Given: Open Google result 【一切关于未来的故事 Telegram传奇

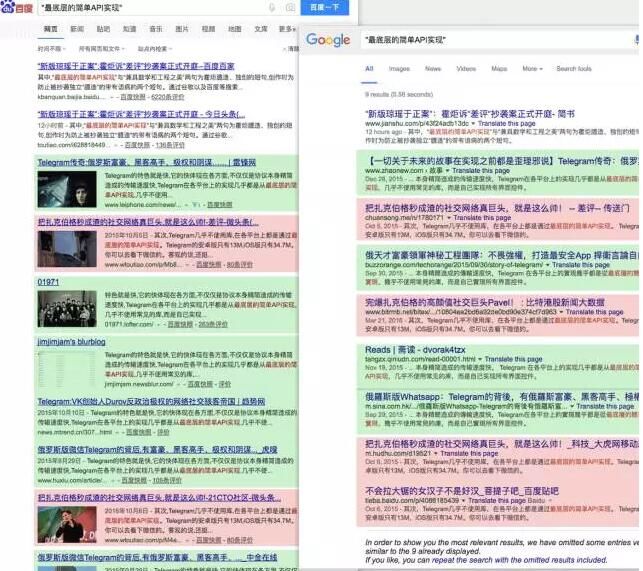Looking at the screenshot, I should (x=502, y=161).
